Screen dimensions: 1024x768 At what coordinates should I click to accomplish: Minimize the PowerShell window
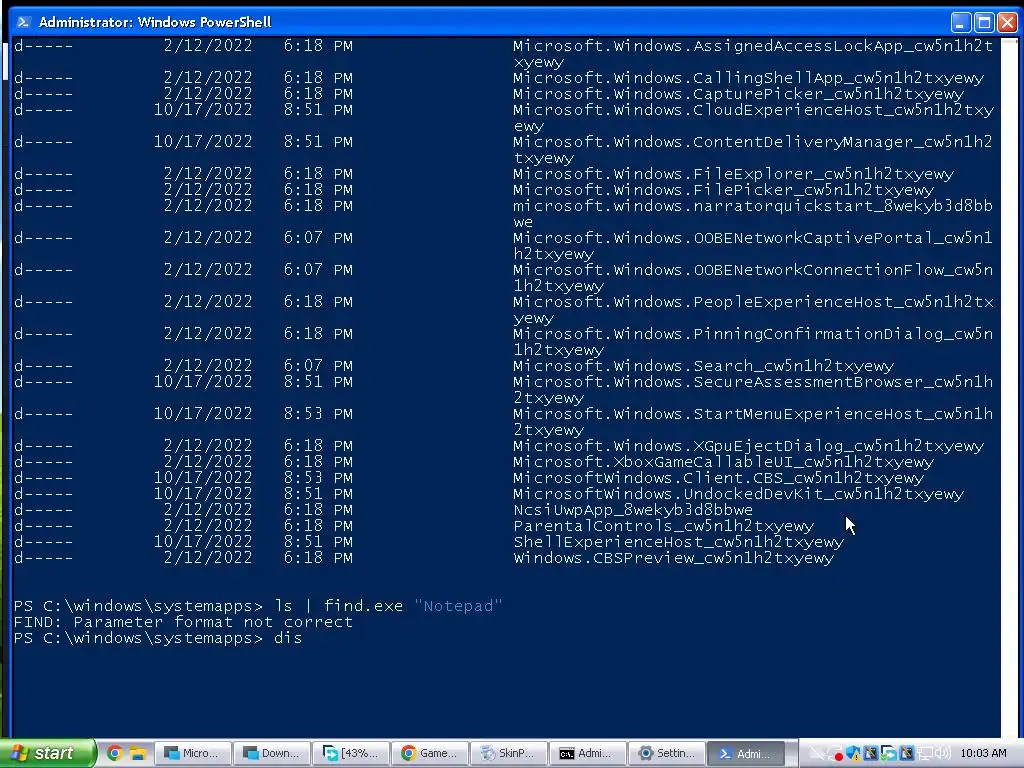click(x=960, y=22)
